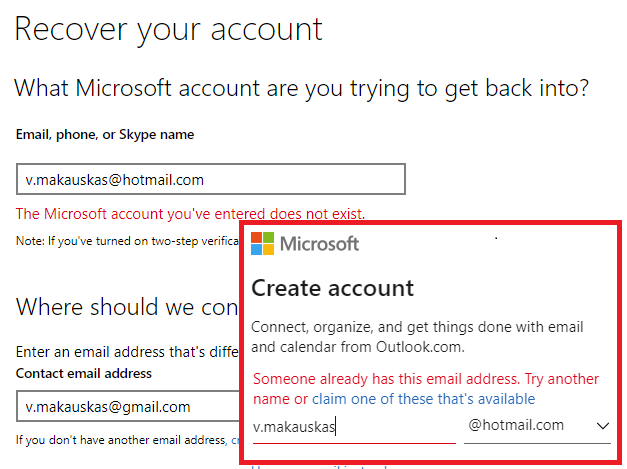This screenshot has width=627, height=469.
Task: Click "If you don't have another email" text
Action: (x=120, y=439)
